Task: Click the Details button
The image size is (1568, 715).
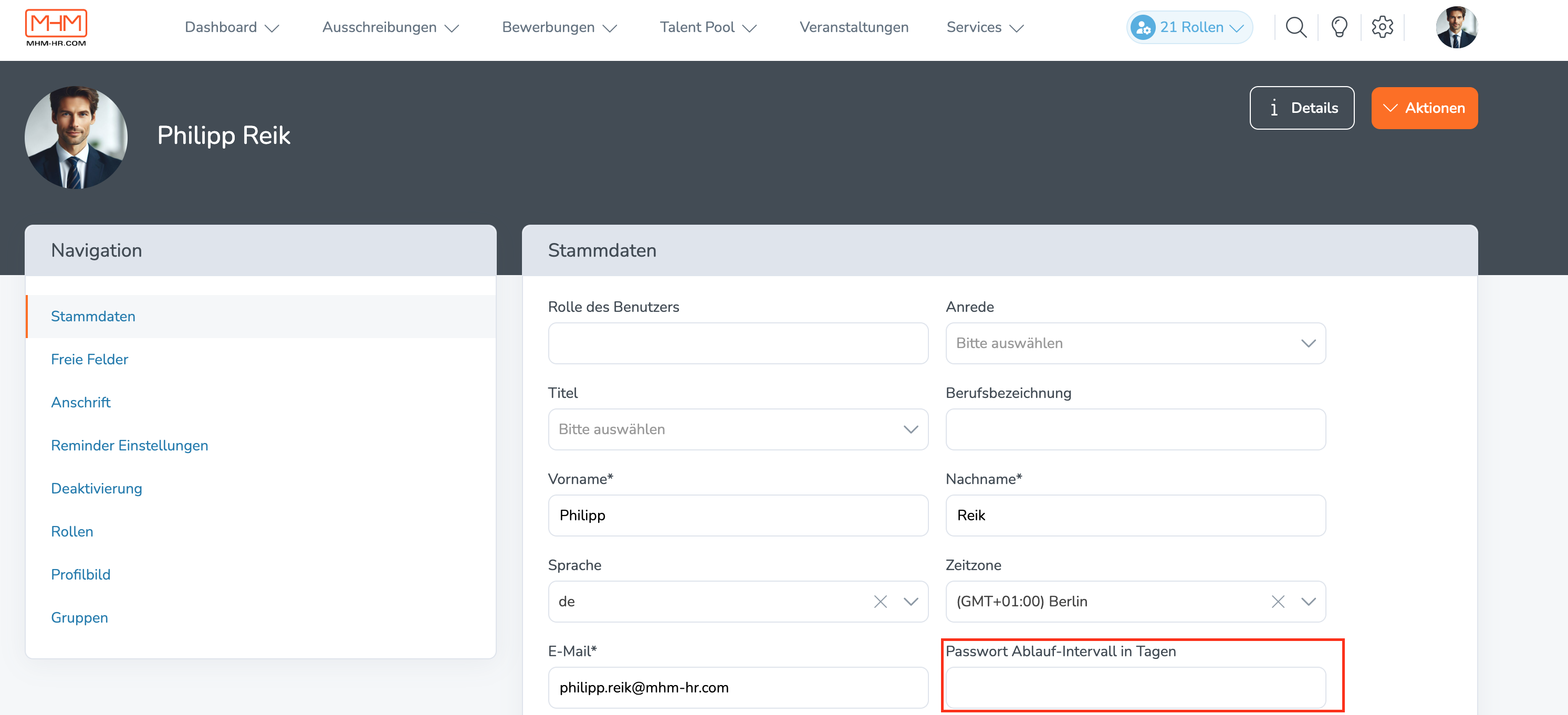Action: (x=1302, y=108)
